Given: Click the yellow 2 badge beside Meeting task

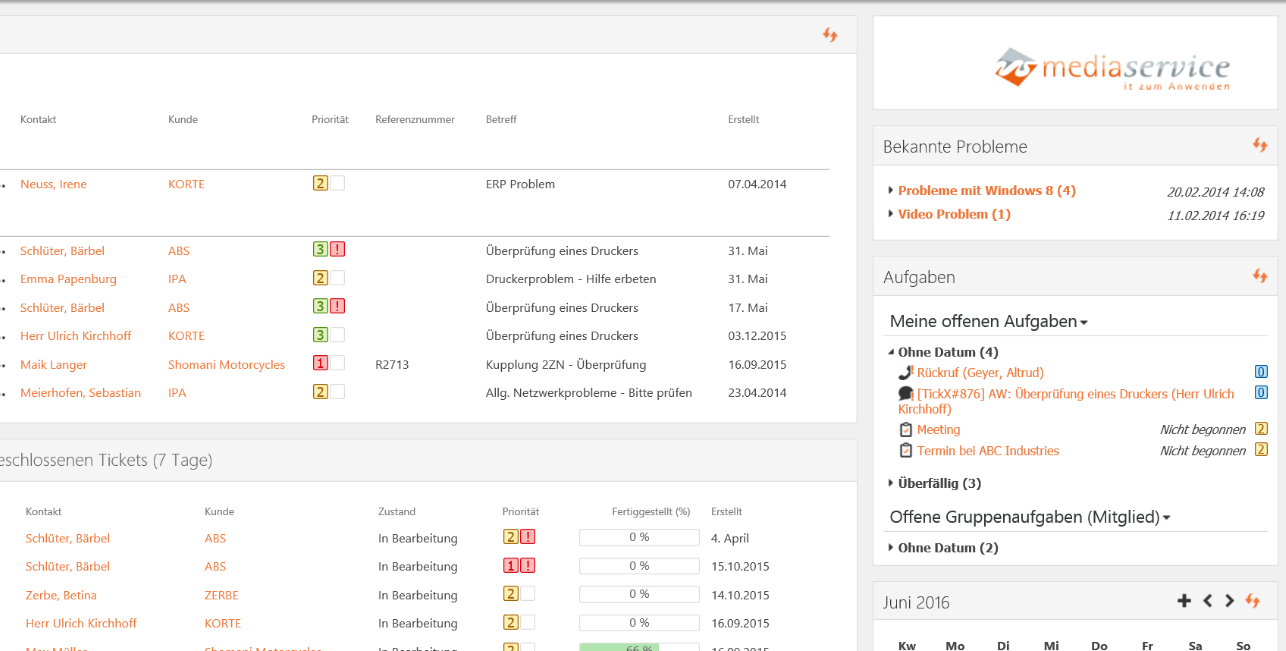Looking at the screenshot, I should [1261, 430].
